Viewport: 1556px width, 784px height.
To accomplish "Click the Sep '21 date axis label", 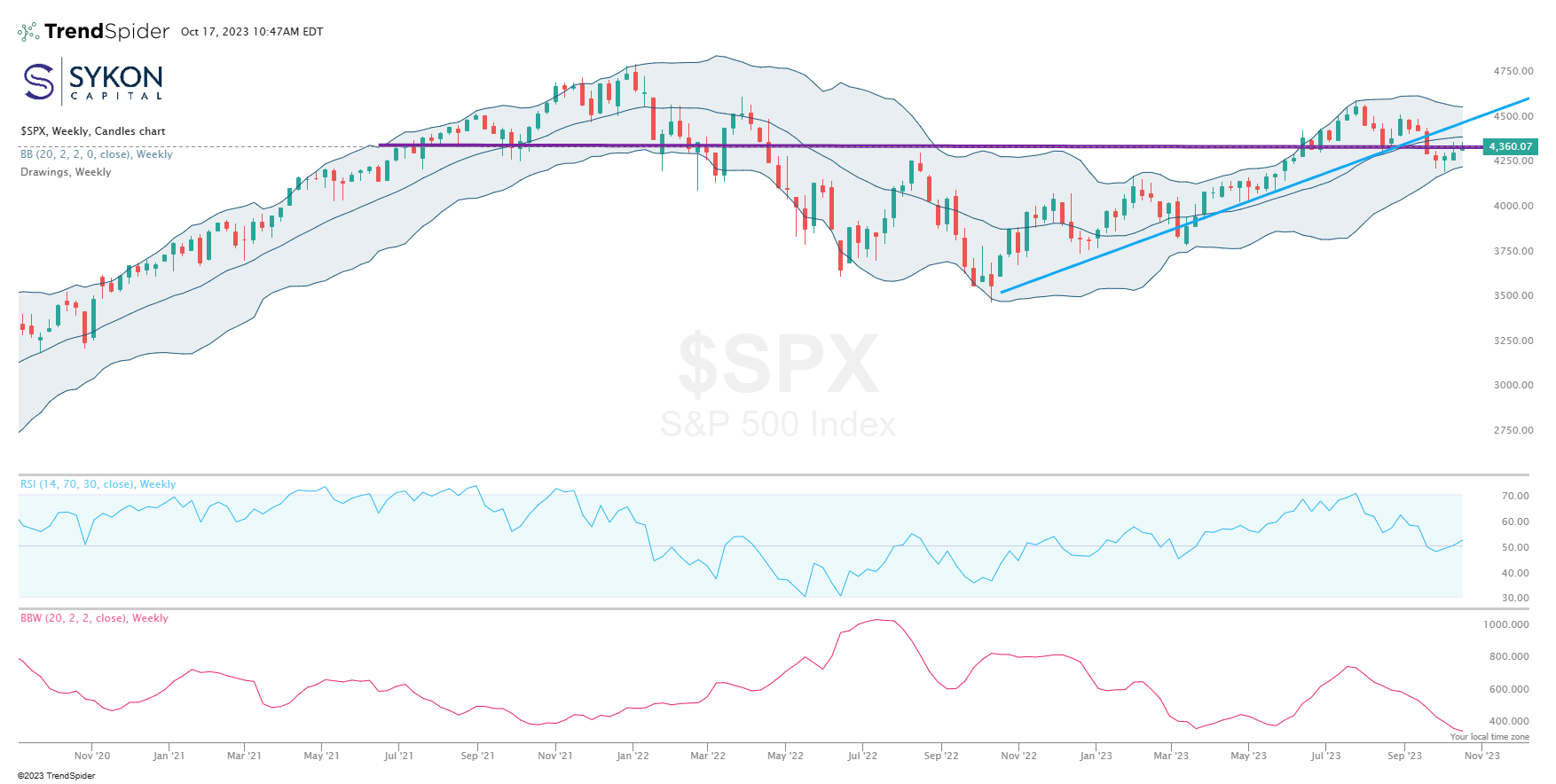I will pyautogui.click(x=477, y=756).
